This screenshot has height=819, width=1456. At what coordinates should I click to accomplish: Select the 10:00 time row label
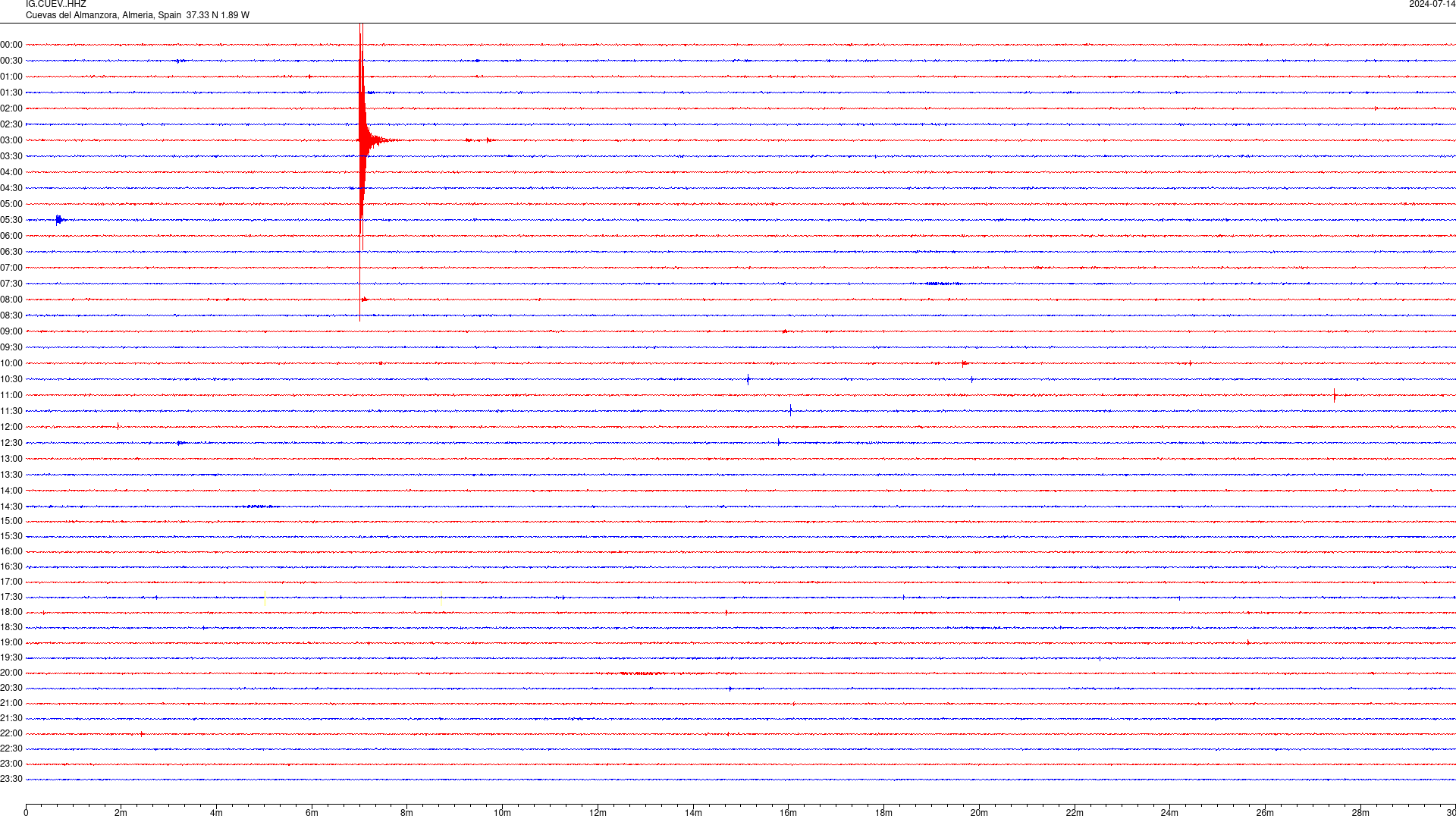(11, 363)
